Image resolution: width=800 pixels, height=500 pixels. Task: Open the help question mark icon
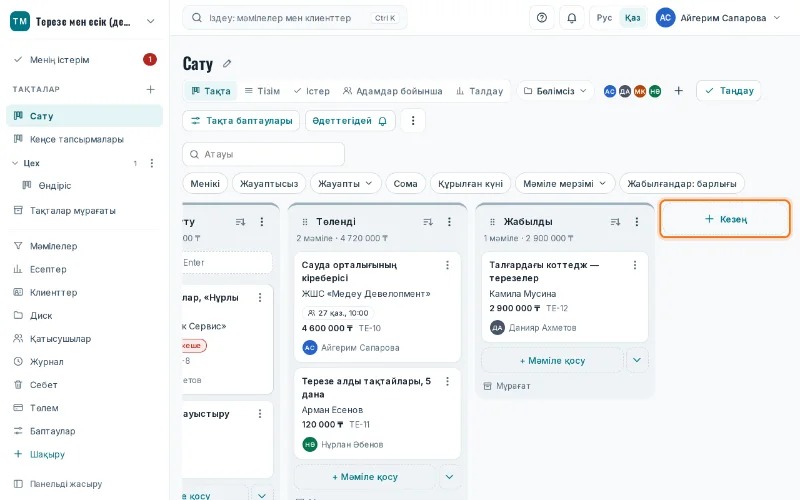(x=541, y=18)
